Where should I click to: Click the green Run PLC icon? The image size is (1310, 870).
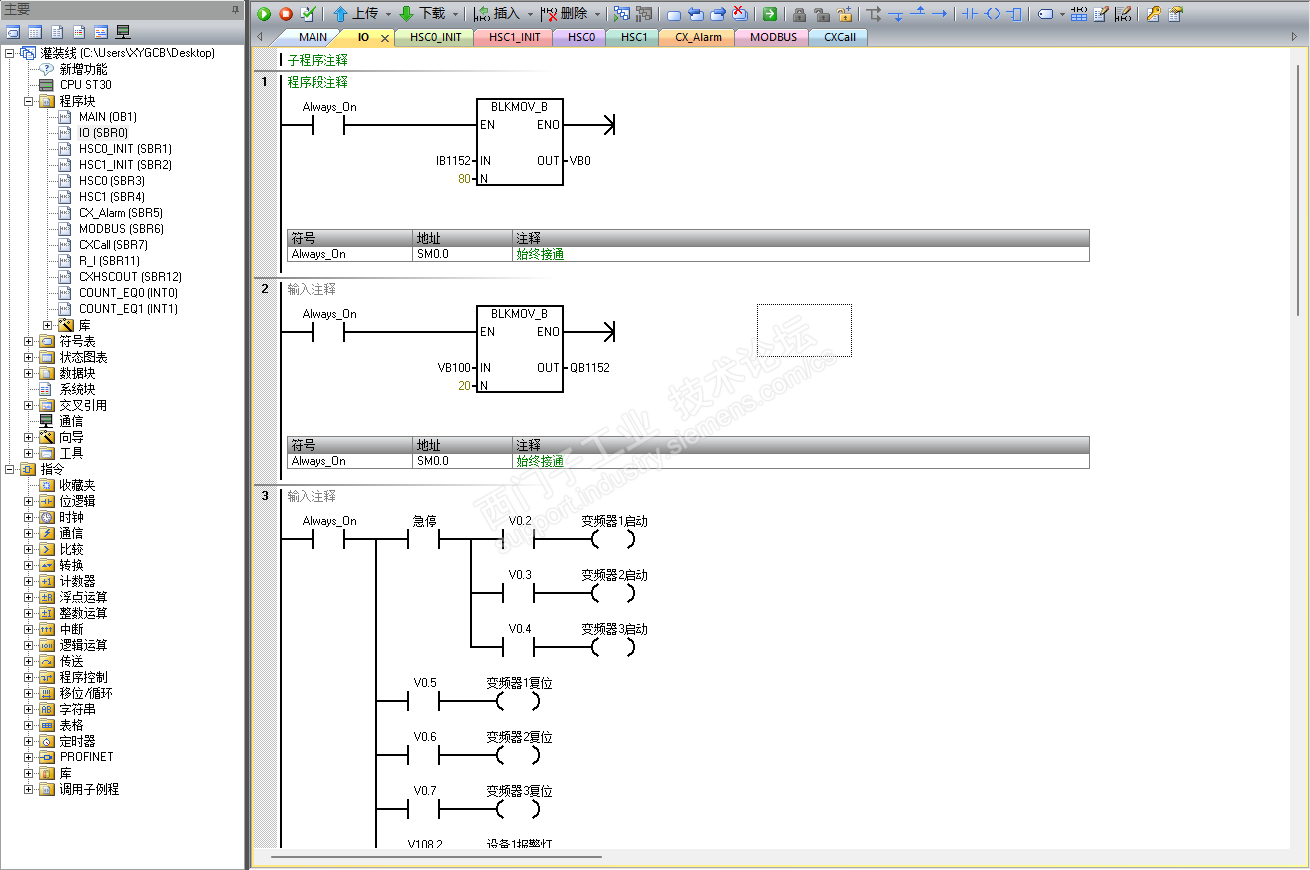pyautogui.click(x=264, y=14)
